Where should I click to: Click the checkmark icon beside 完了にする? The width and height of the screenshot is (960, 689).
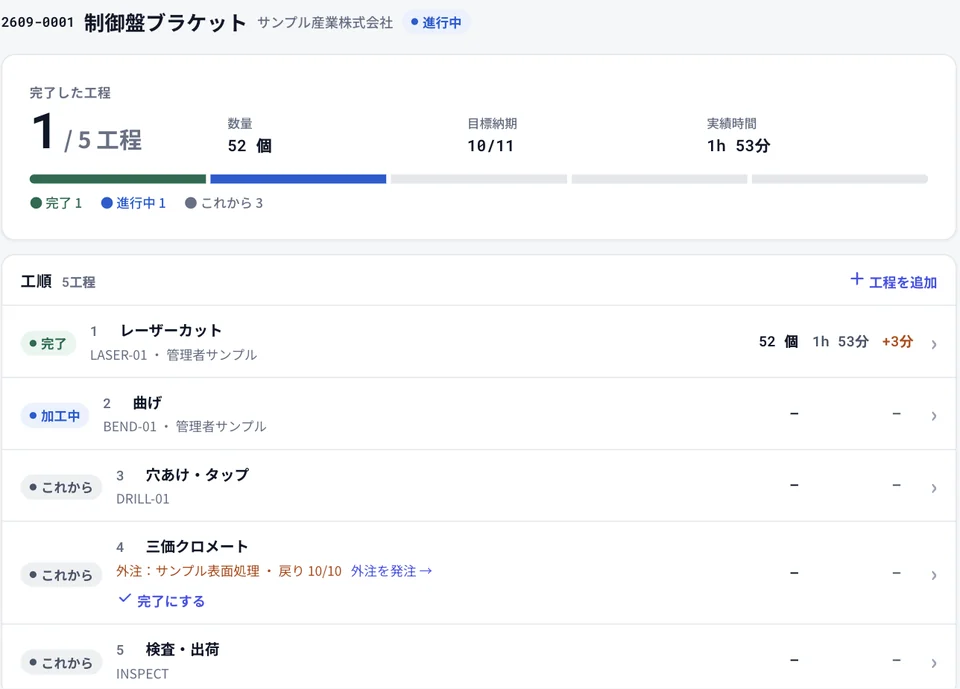click(x=124, y=598)
